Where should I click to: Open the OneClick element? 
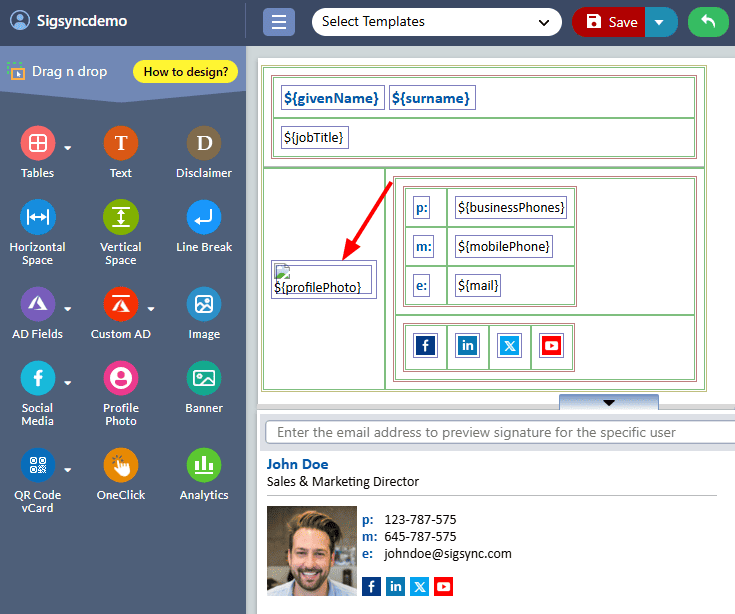[120, 465]
